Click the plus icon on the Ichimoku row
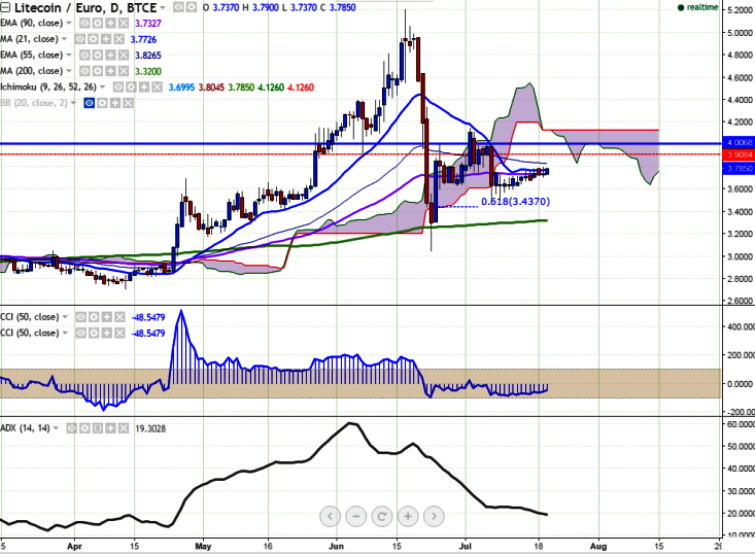The width and height of the screenshot is (755, 554). click(x=144, y=87)
